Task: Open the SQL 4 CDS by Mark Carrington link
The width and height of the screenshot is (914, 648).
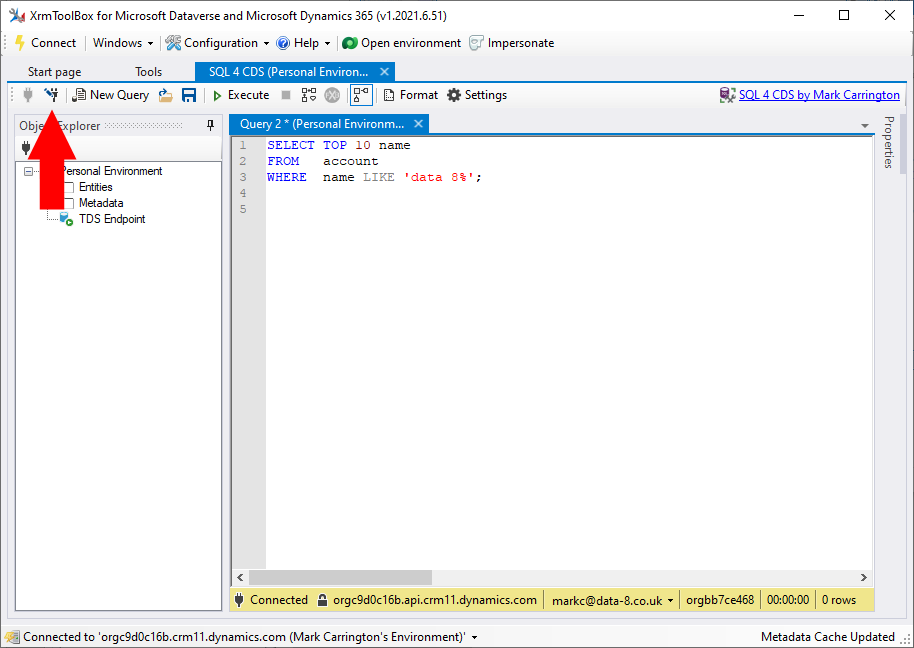Action: point(818,95)
